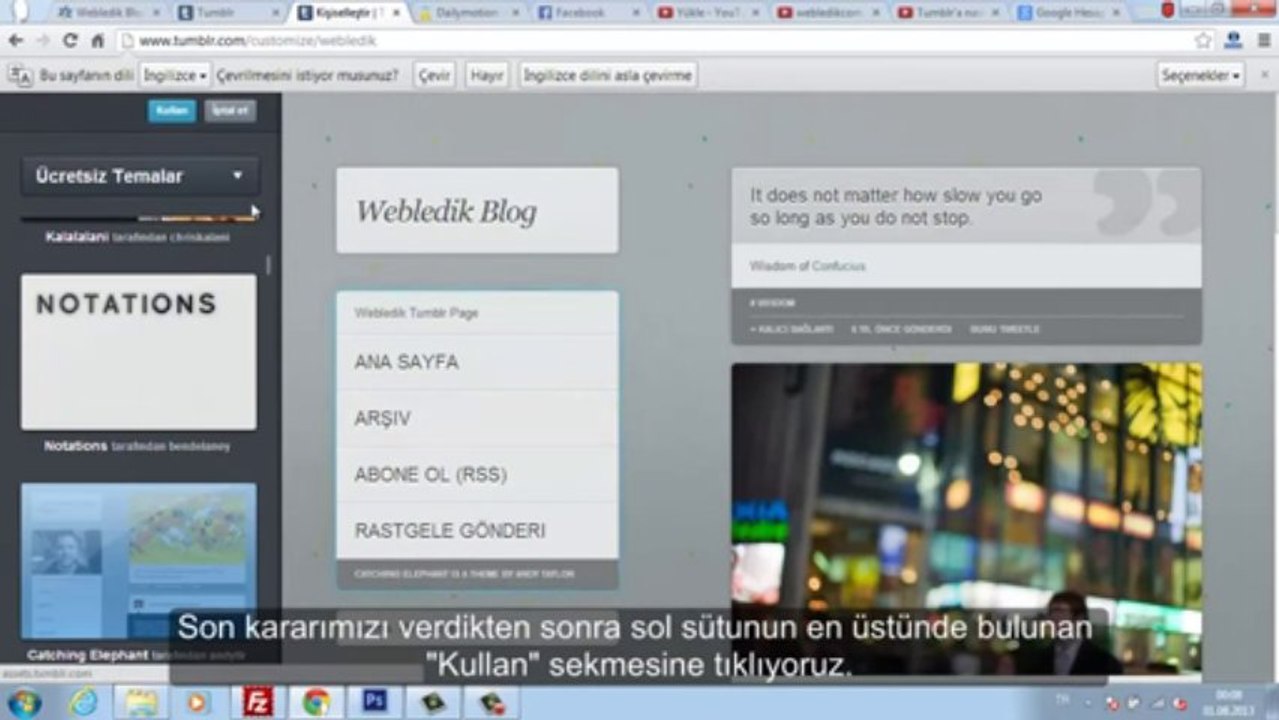Image resolution: width=1279 pixels, height=720 pixels.
Task: Open the İngilizce language dropdown
Action: point(175,76)
